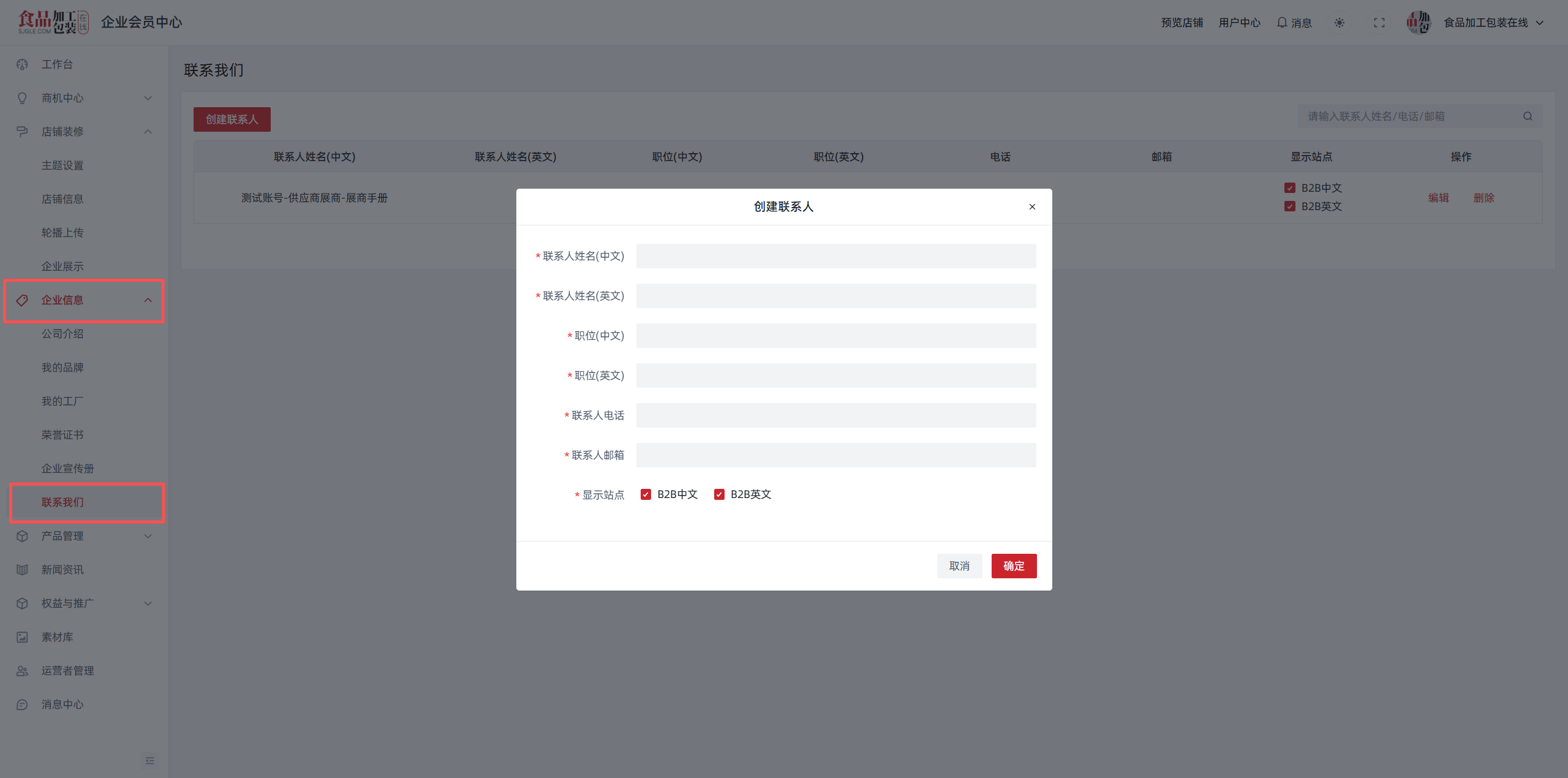Click the theme brightness sun icon
1568x778 pixels.
point(1340,23)
